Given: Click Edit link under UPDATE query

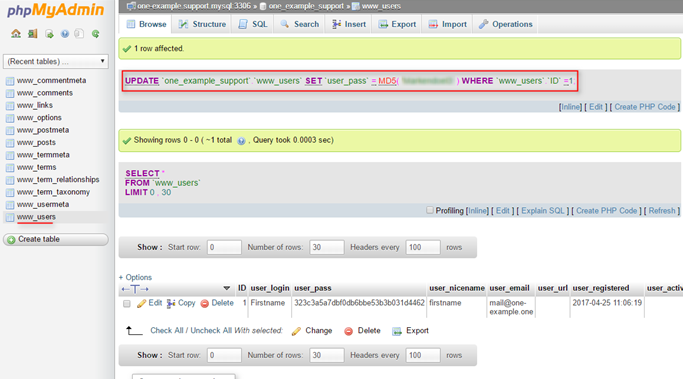Looking at the screenshot, I should click(595, 107).
